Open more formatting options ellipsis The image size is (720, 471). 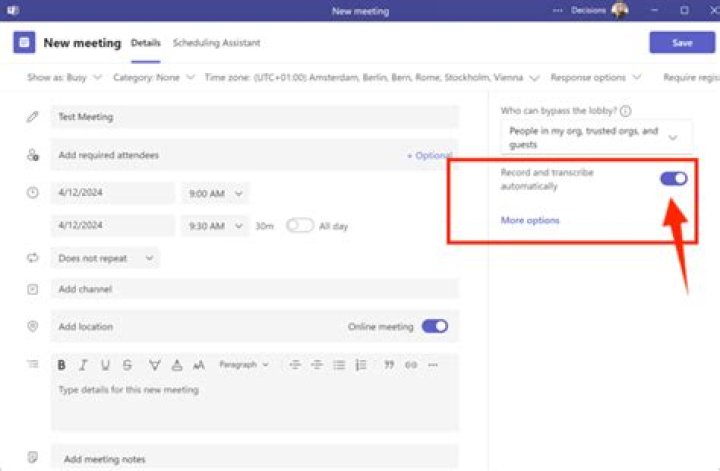pyautogui.click(x=433, y=365)
